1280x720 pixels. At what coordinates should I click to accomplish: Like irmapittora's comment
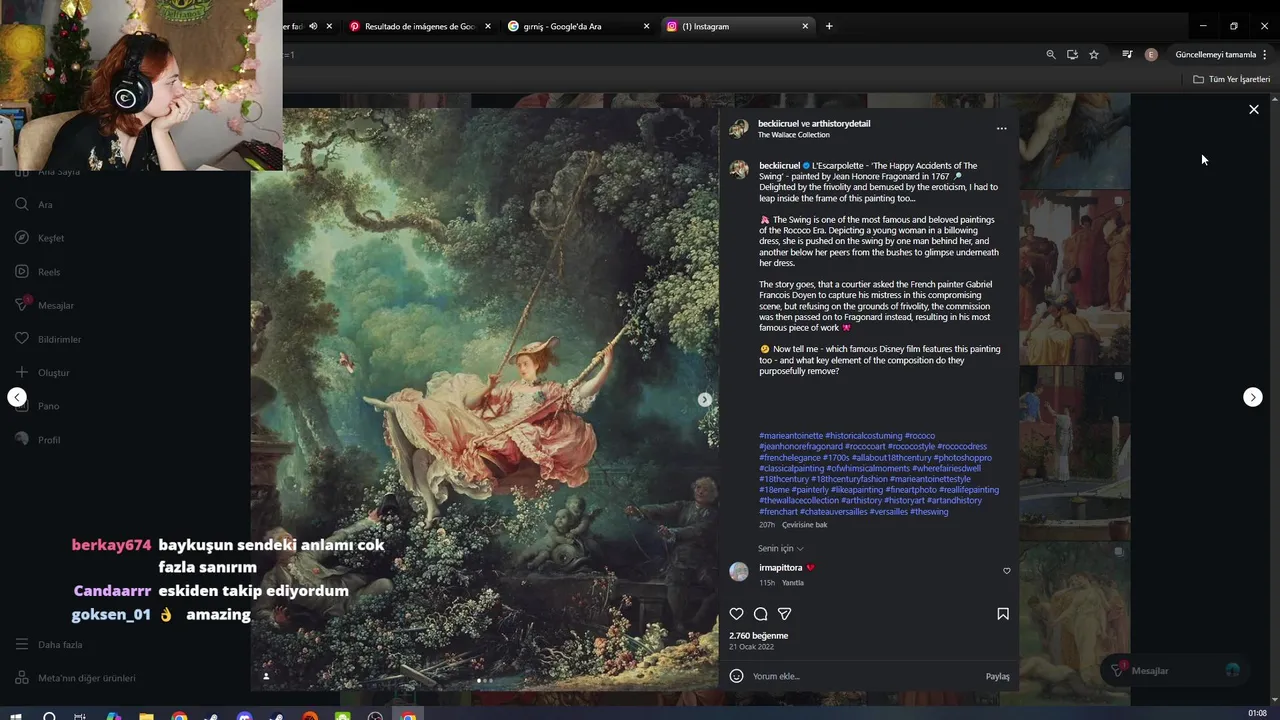[1006, 571]
